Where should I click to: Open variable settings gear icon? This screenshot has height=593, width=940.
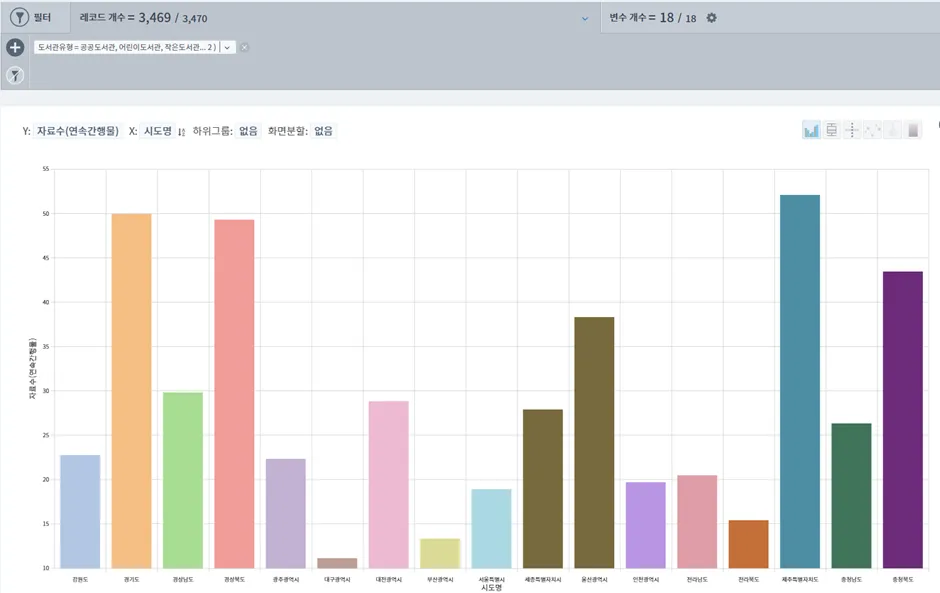(x=712, y=18)
